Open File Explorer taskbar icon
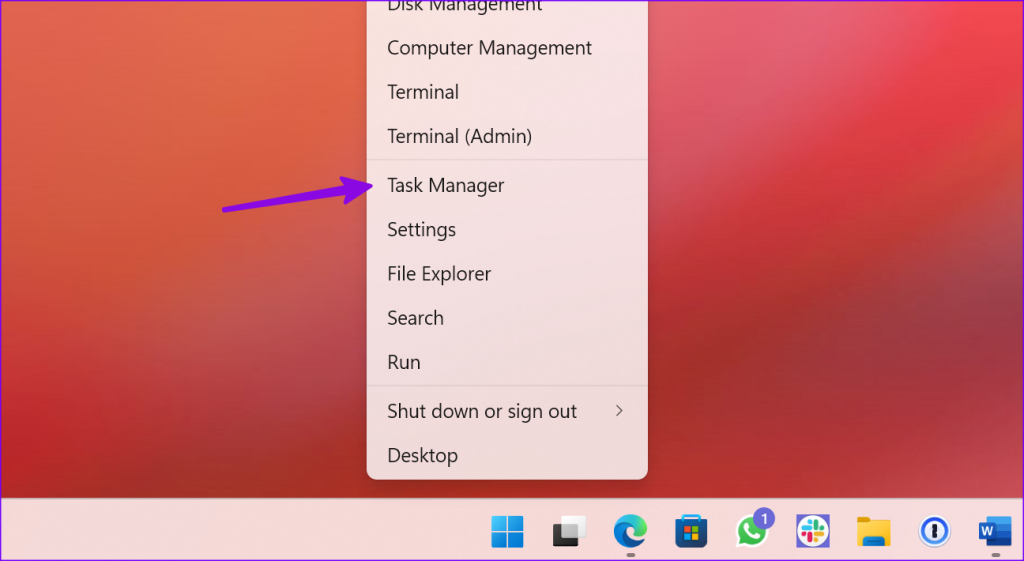Image resolution: width=1024 pixels, height=561 pixels. [x=874, y=531]
